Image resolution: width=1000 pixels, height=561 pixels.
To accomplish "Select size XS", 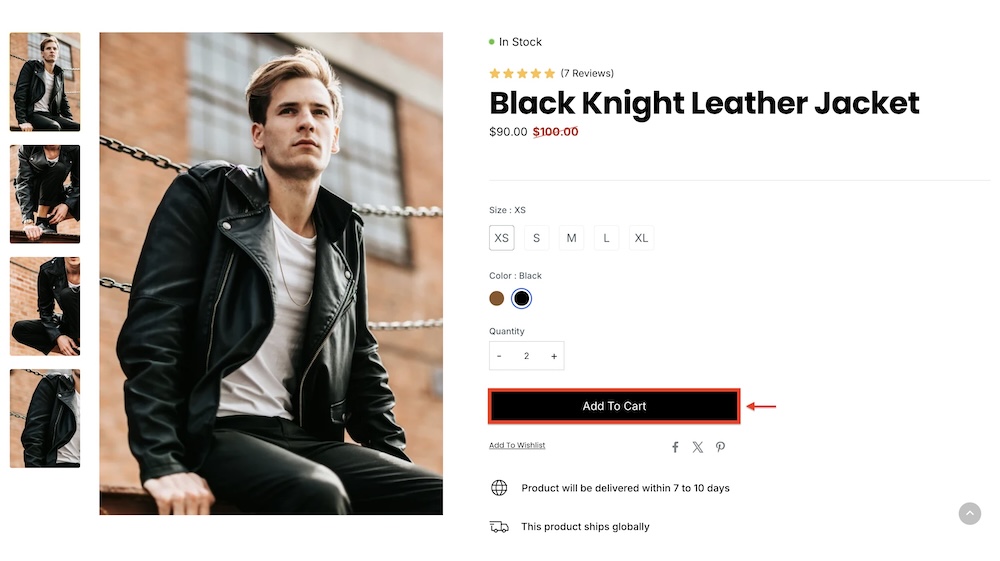I will [x=502, y=238].
